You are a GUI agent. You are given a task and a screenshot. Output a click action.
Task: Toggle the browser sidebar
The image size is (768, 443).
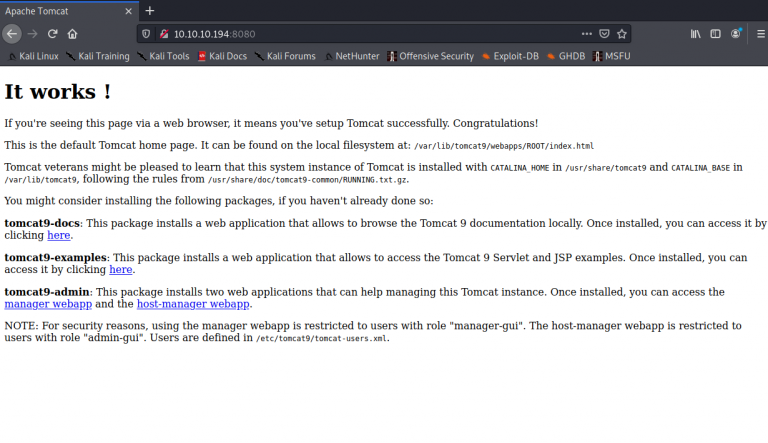point(716,34)
